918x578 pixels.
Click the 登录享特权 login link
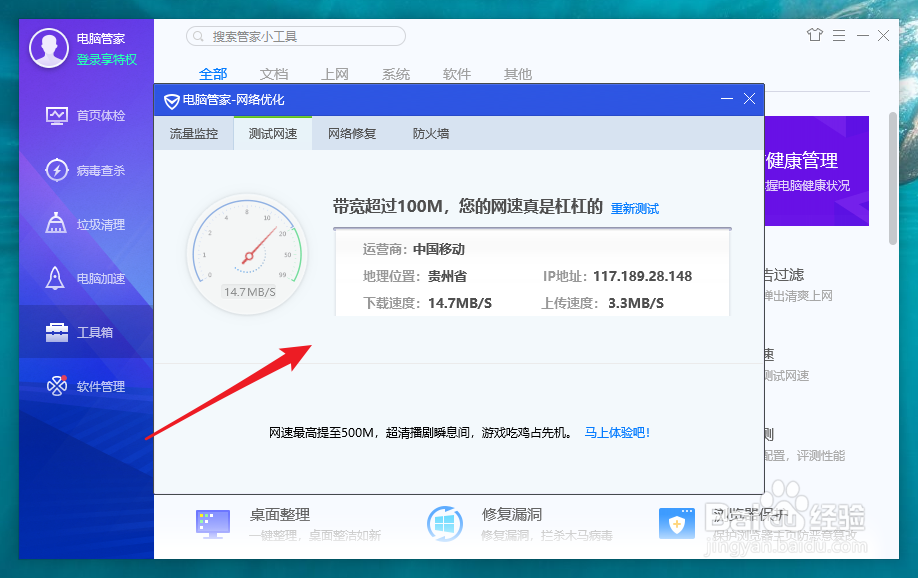coord(107,59)
